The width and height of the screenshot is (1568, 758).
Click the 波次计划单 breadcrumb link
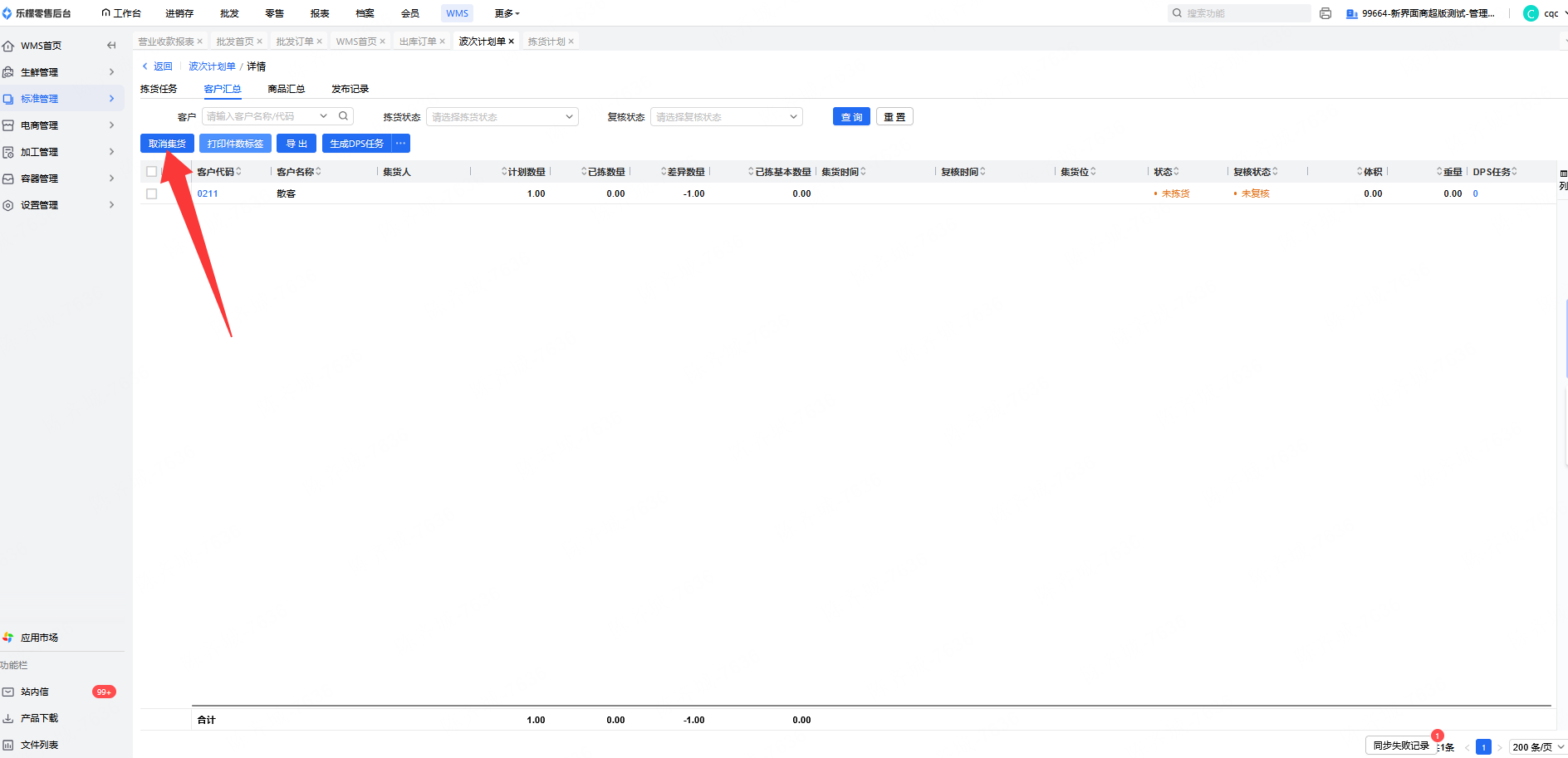click(x=212, y=66)
